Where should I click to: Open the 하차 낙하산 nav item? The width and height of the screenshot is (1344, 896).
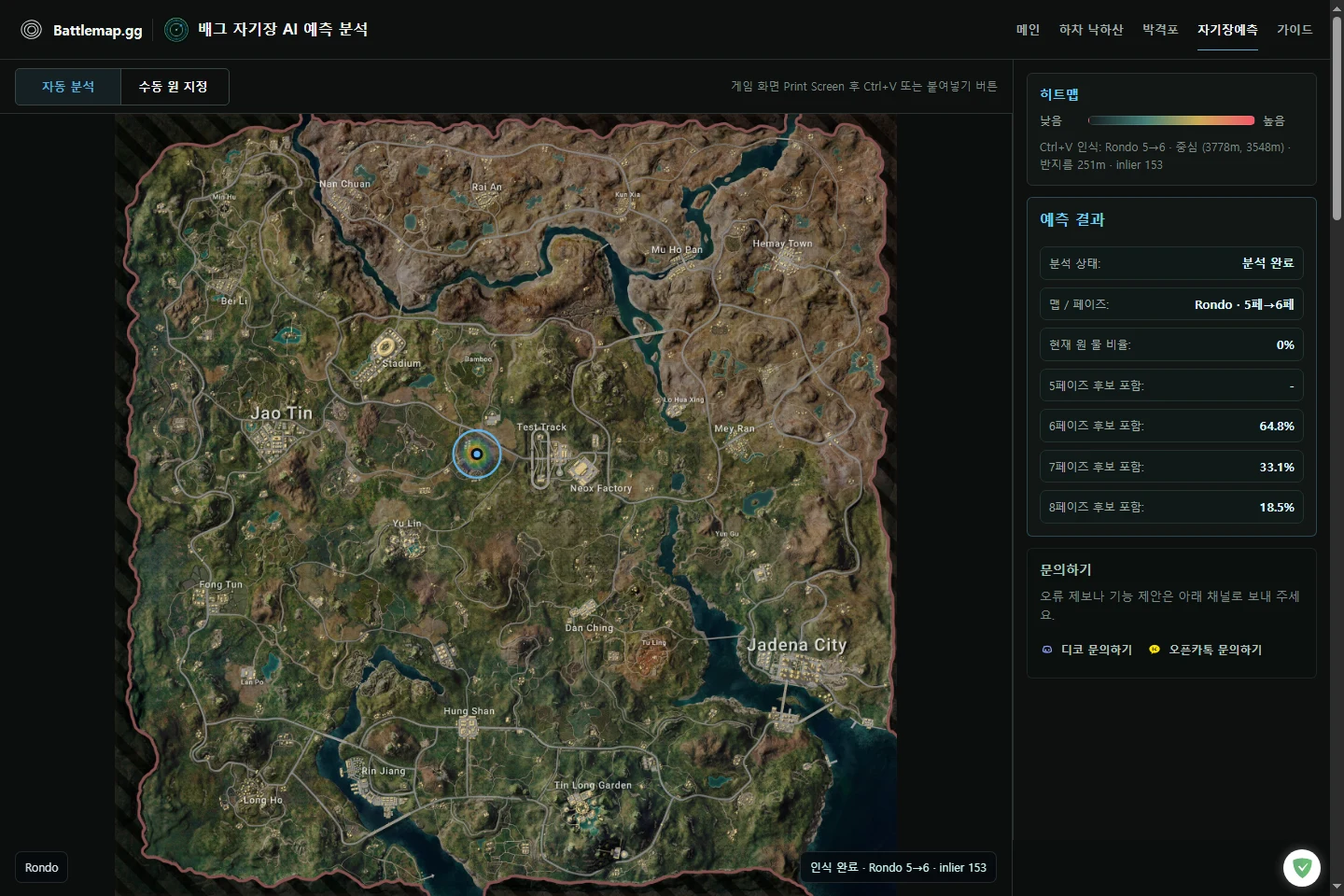(x=1091, y=30)
